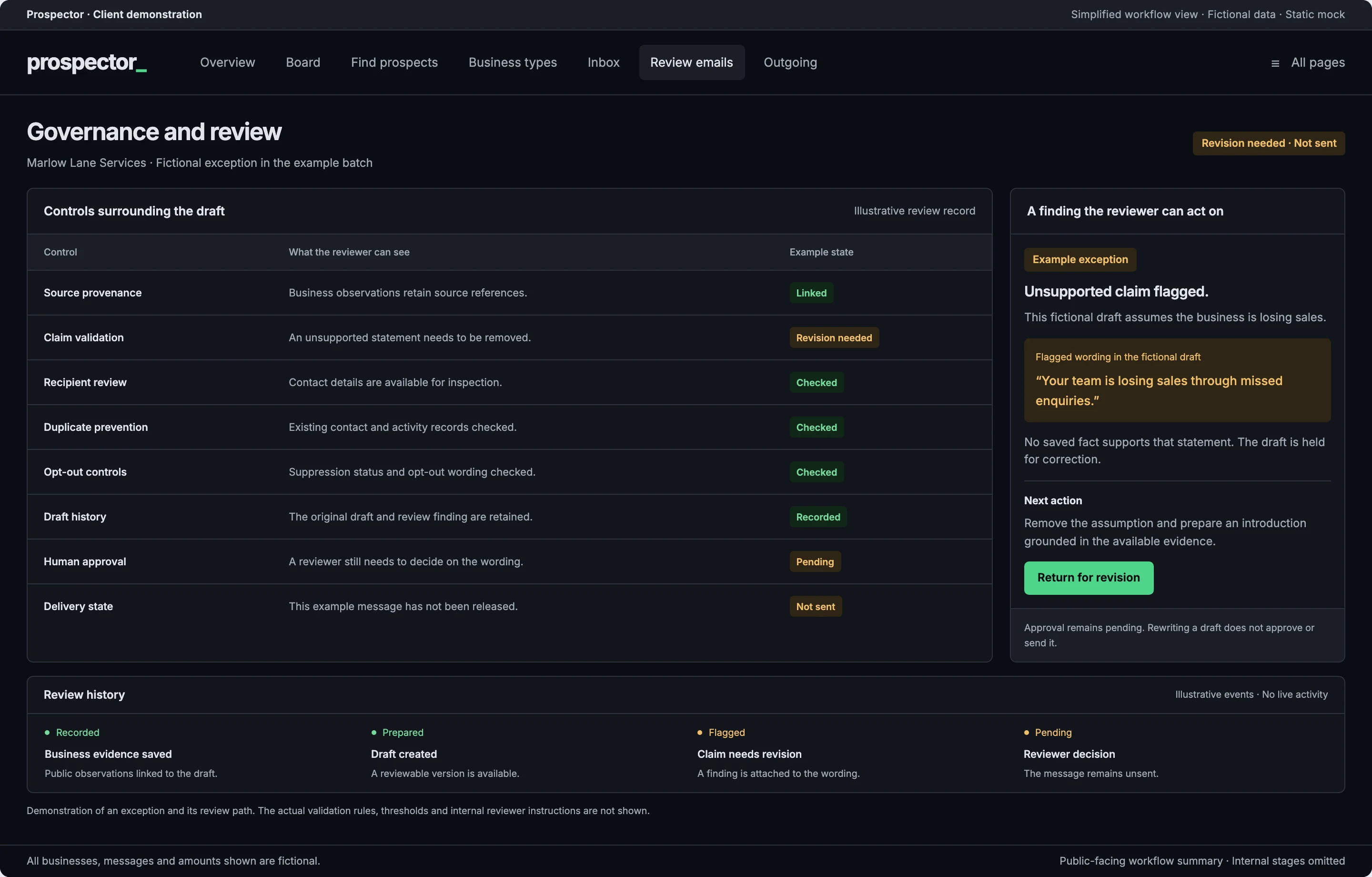The height and width of the screenshot is (877, 1372).
Task: Click the Example exception tag
Action: [1079, 259]
